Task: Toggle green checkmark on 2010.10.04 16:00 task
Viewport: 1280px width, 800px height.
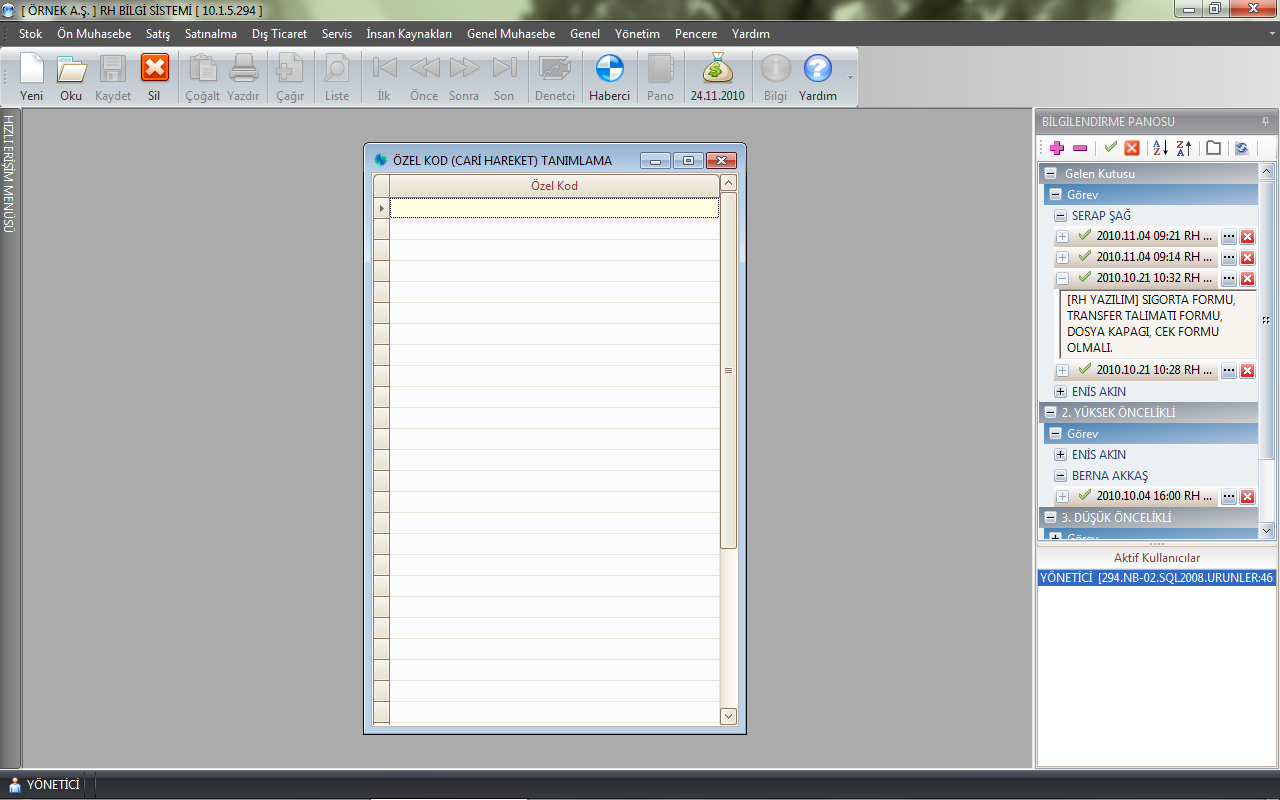Action: point(1085,495)
